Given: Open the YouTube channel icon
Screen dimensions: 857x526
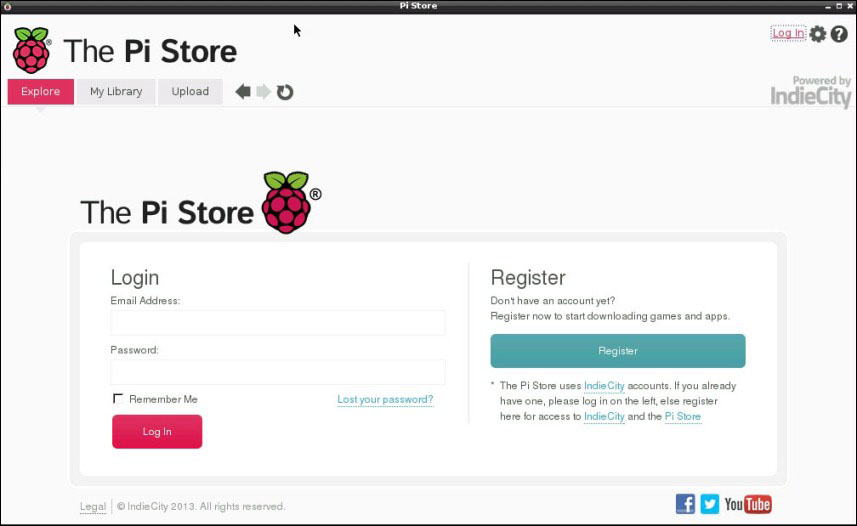Looking at the screenshot, I should point(748,504).
